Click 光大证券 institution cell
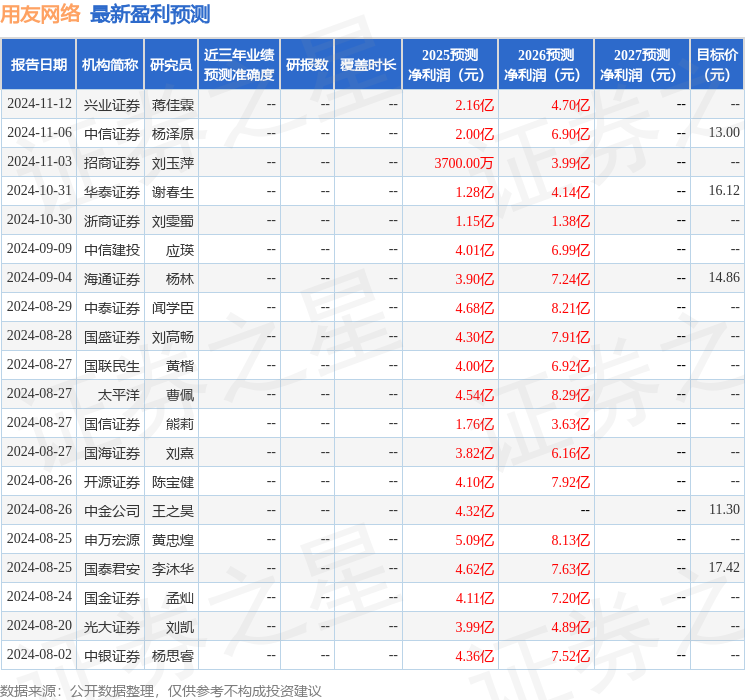This screenshot has height=700, width=745. click(x=112, y=627)
